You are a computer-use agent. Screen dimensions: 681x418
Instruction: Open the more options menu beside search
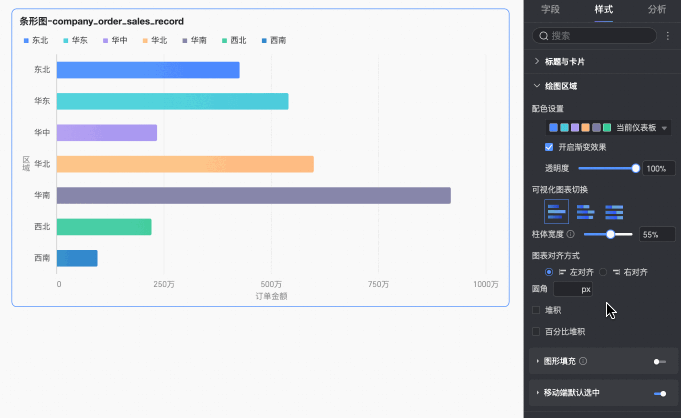pos(668,36)
